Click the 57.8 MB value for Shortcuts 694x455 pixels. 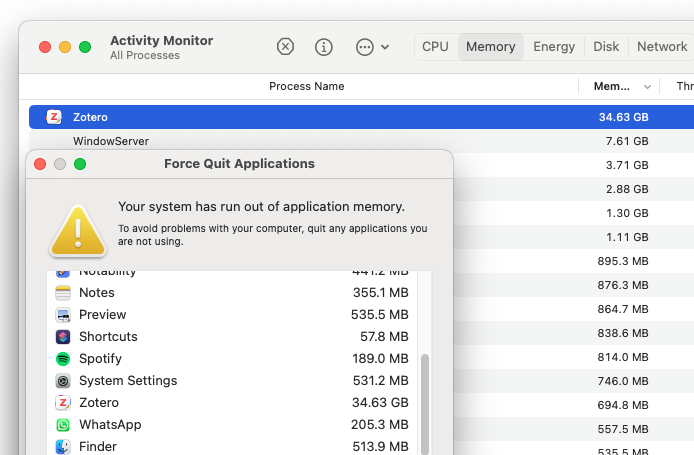[384, 336]
